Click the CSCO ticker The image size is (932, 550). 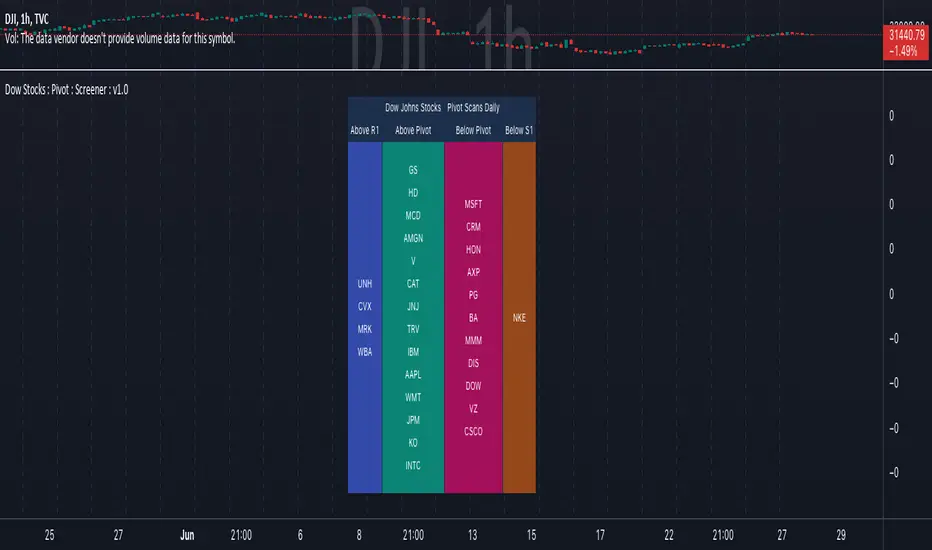point(473,432)
